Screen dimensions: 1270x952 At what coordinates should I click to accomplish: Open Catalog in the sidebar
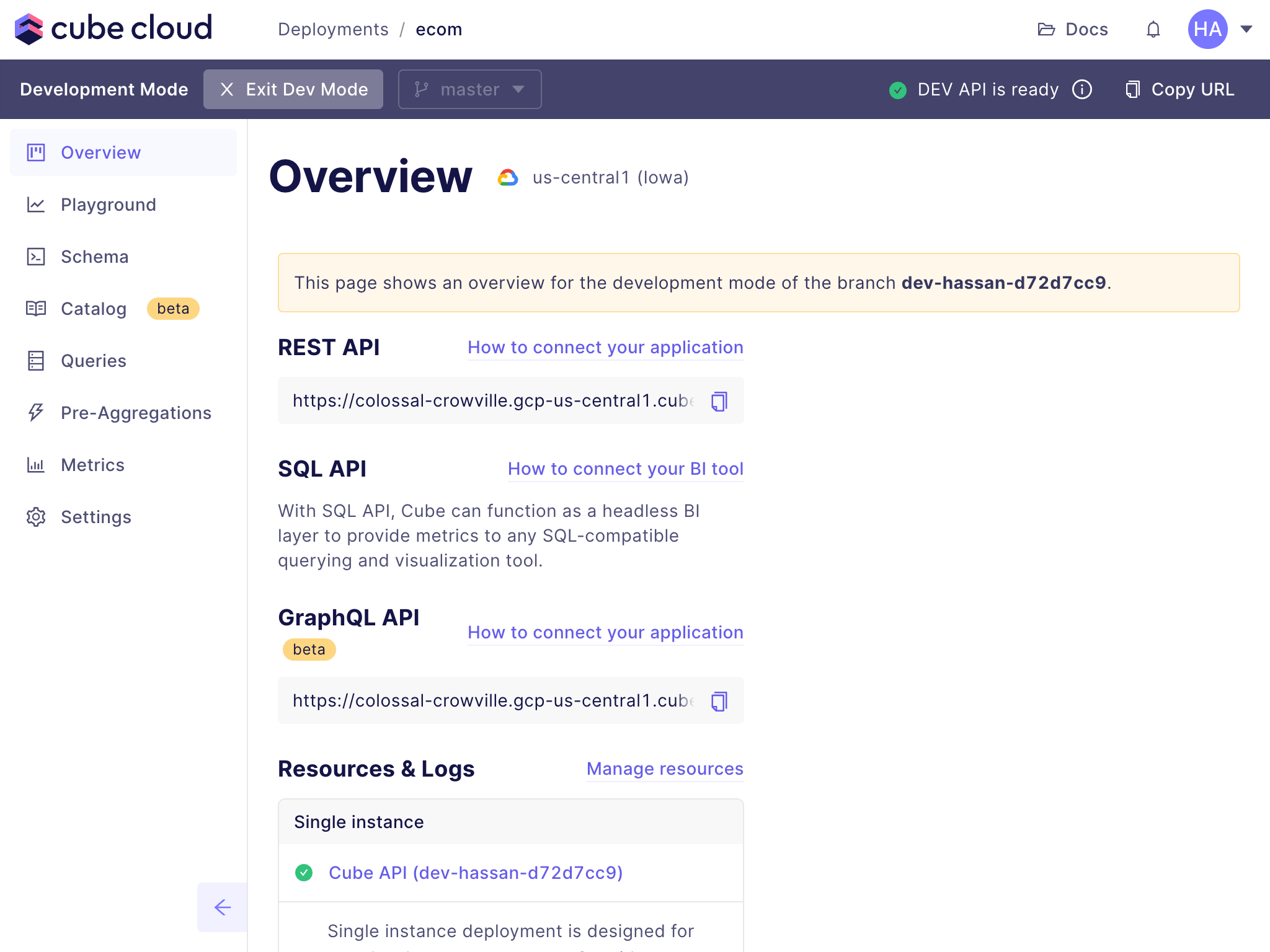(123, 309)
